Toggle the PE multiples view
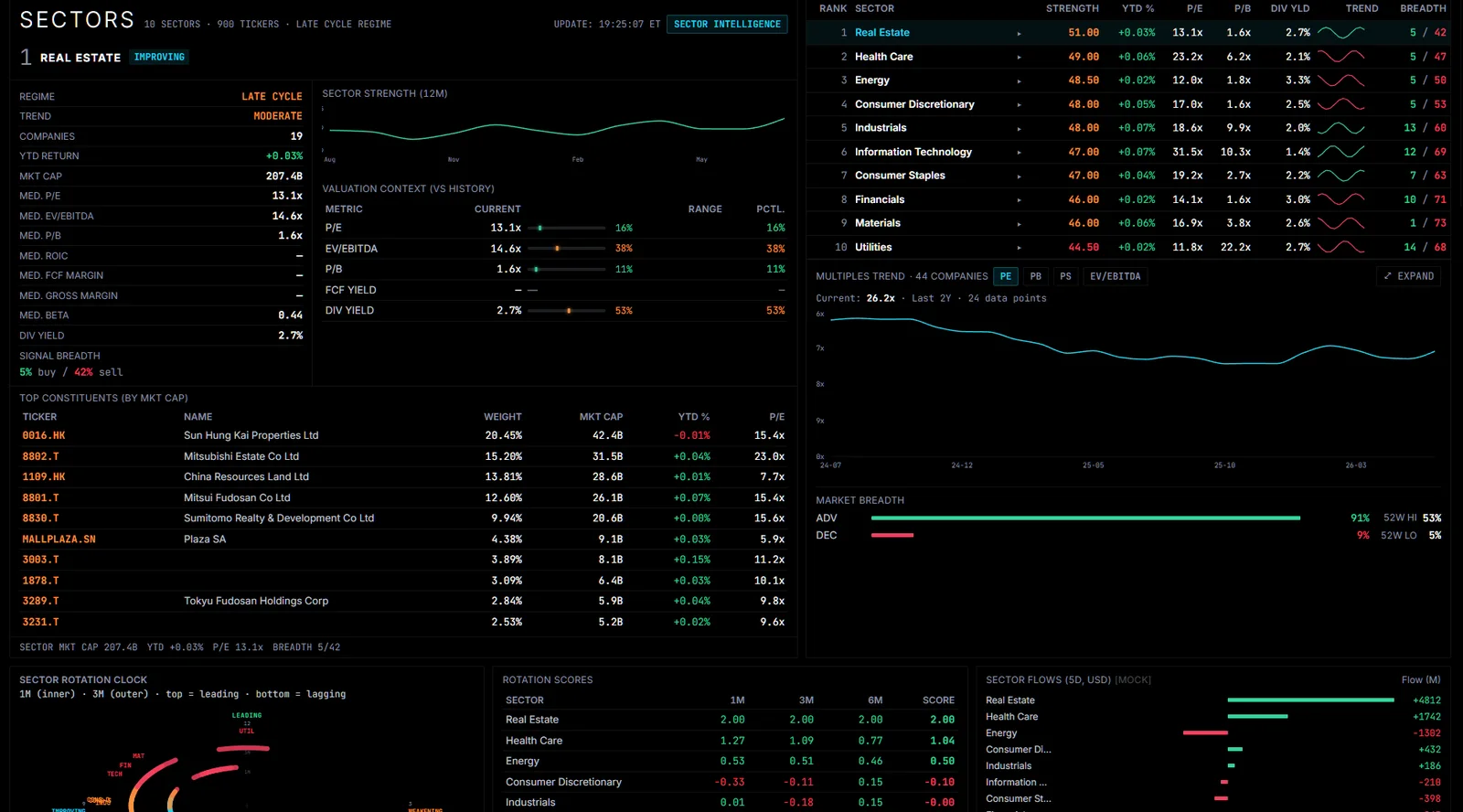Screen dimensions: 1463x812 click(1006, 276)
